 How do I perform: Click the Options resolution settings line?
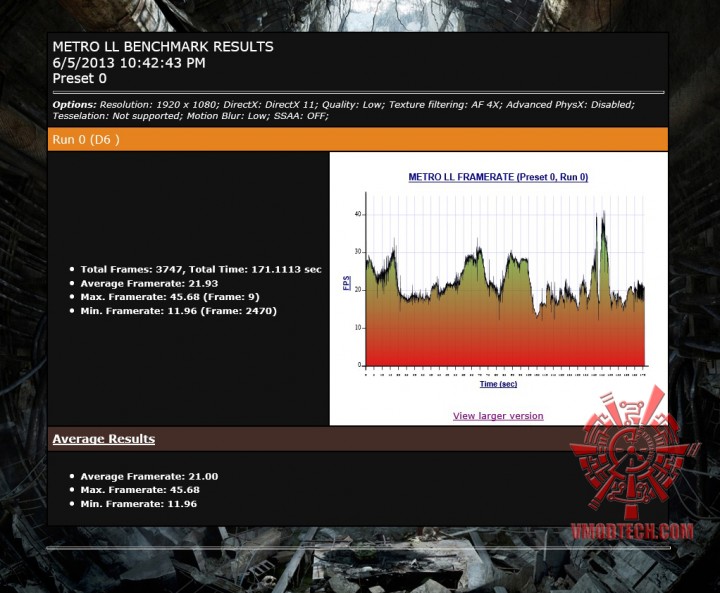pyautogui.click(x=343, y=105)
